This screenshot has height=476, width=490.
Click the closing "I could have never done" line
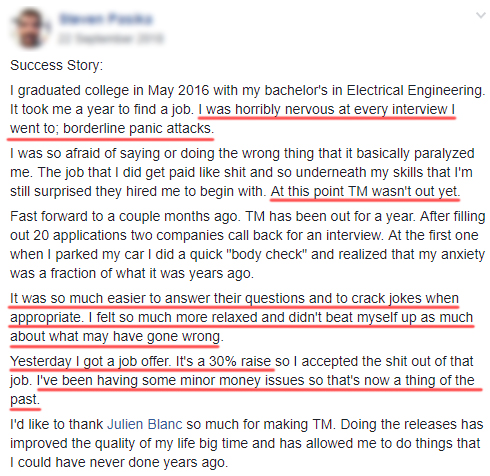coord(119,462)
